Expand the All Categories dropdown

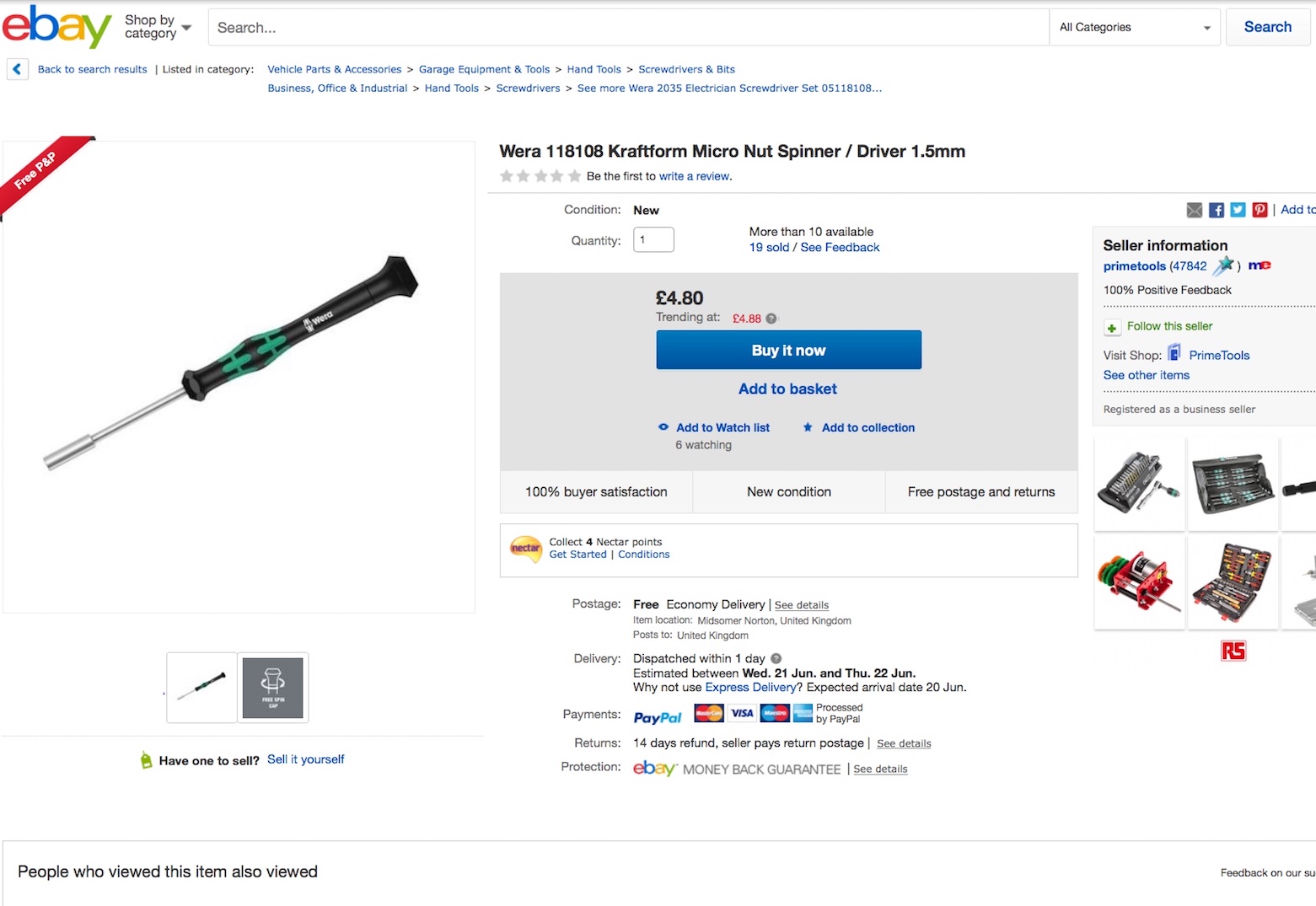click(x=1135, y=27)
